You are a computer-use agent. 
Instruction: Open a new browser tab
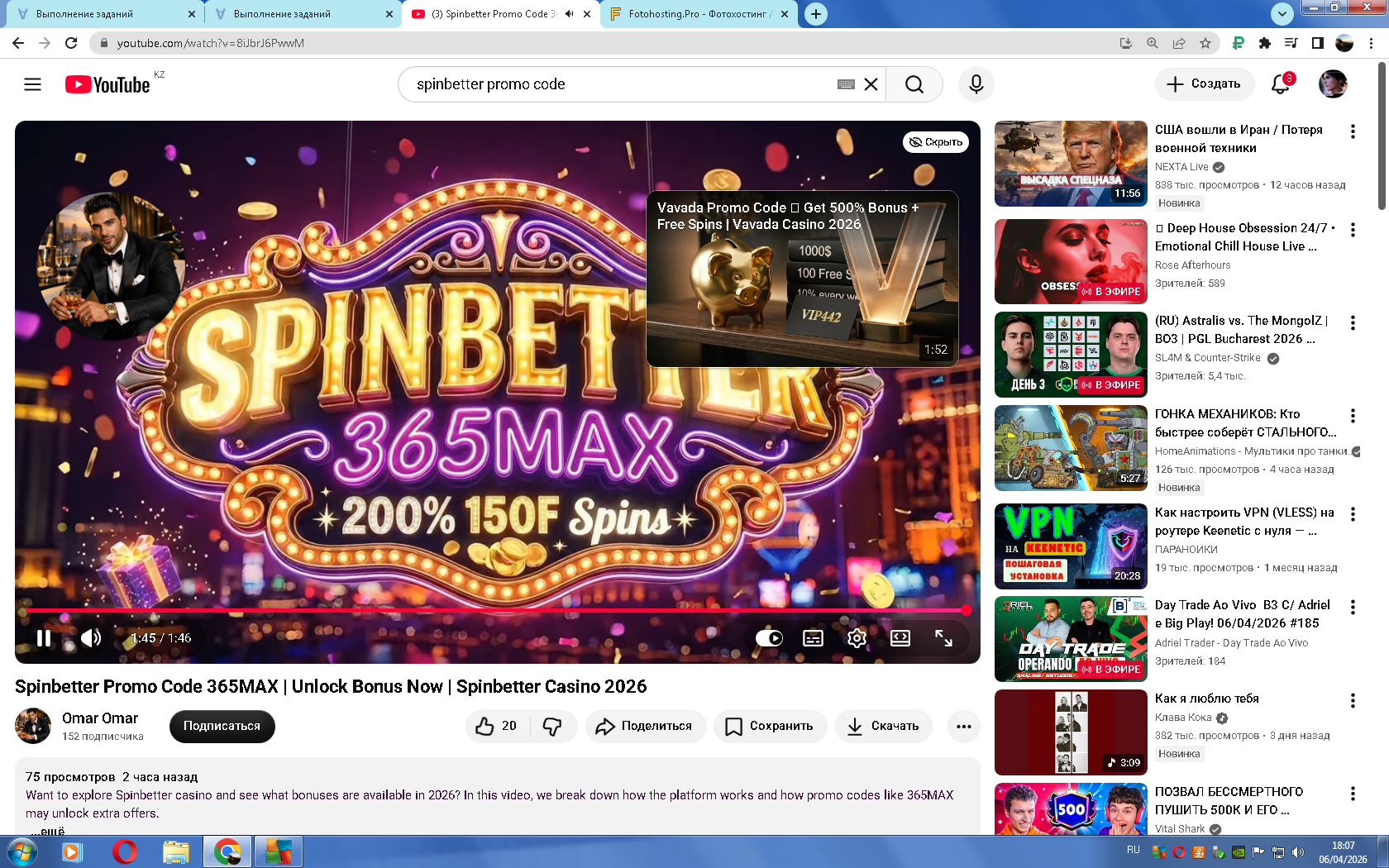pos(816,14)
